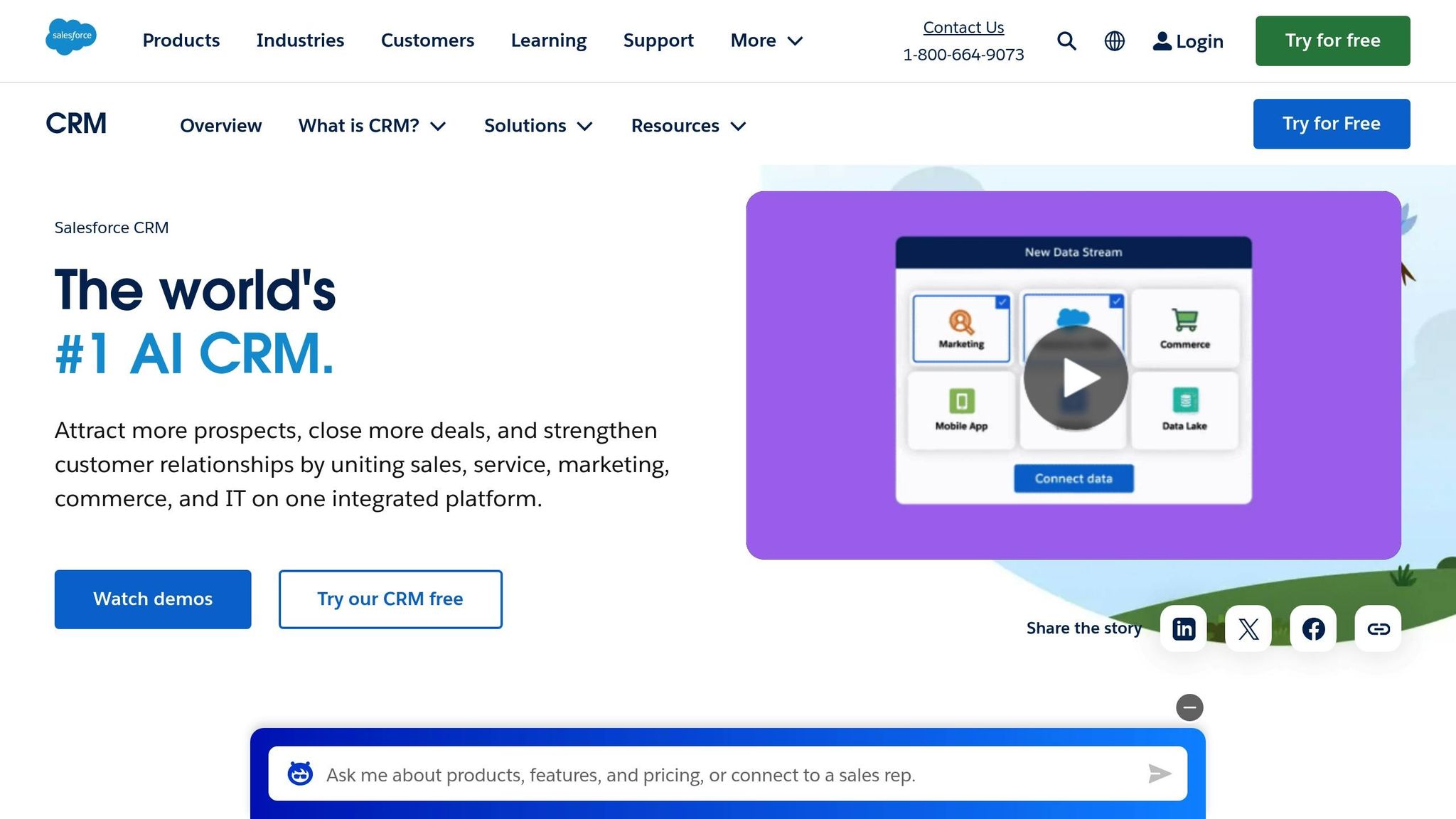Copy the story link icon

click(1378, 628)
